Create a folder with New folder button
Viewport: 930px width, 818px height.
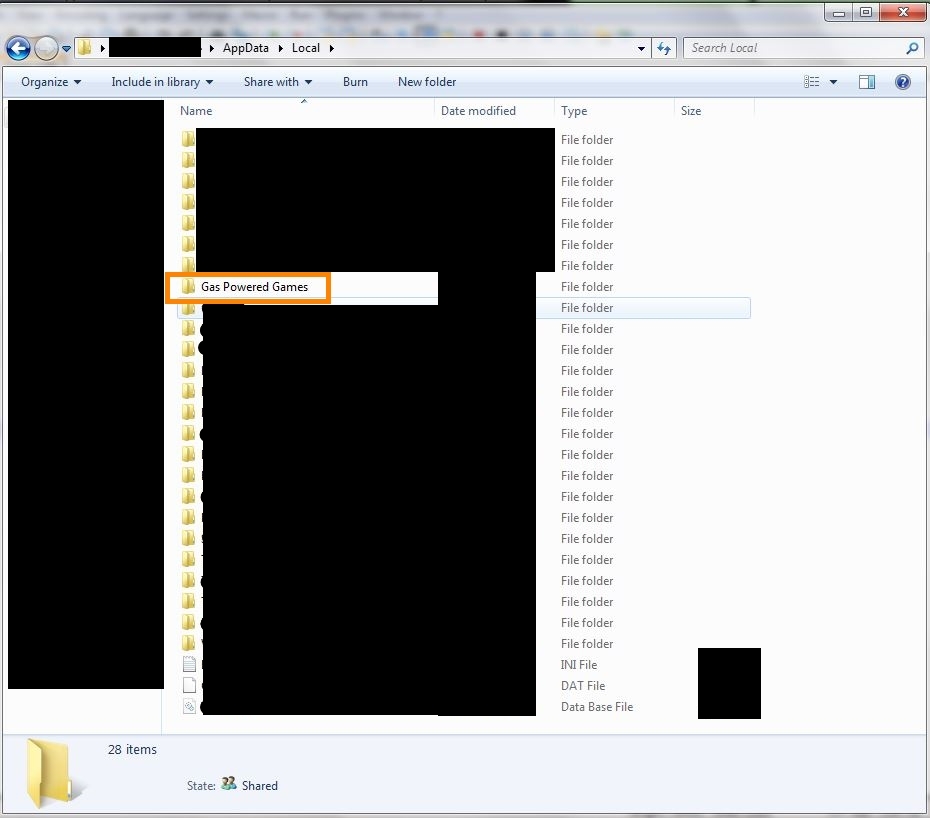pos(427,82)
